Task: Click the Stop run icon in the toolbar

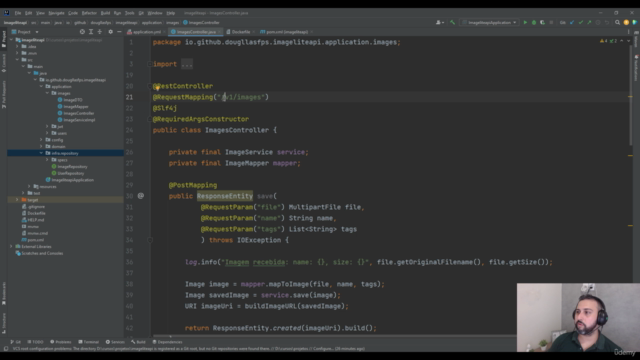Action: point(551,22)
